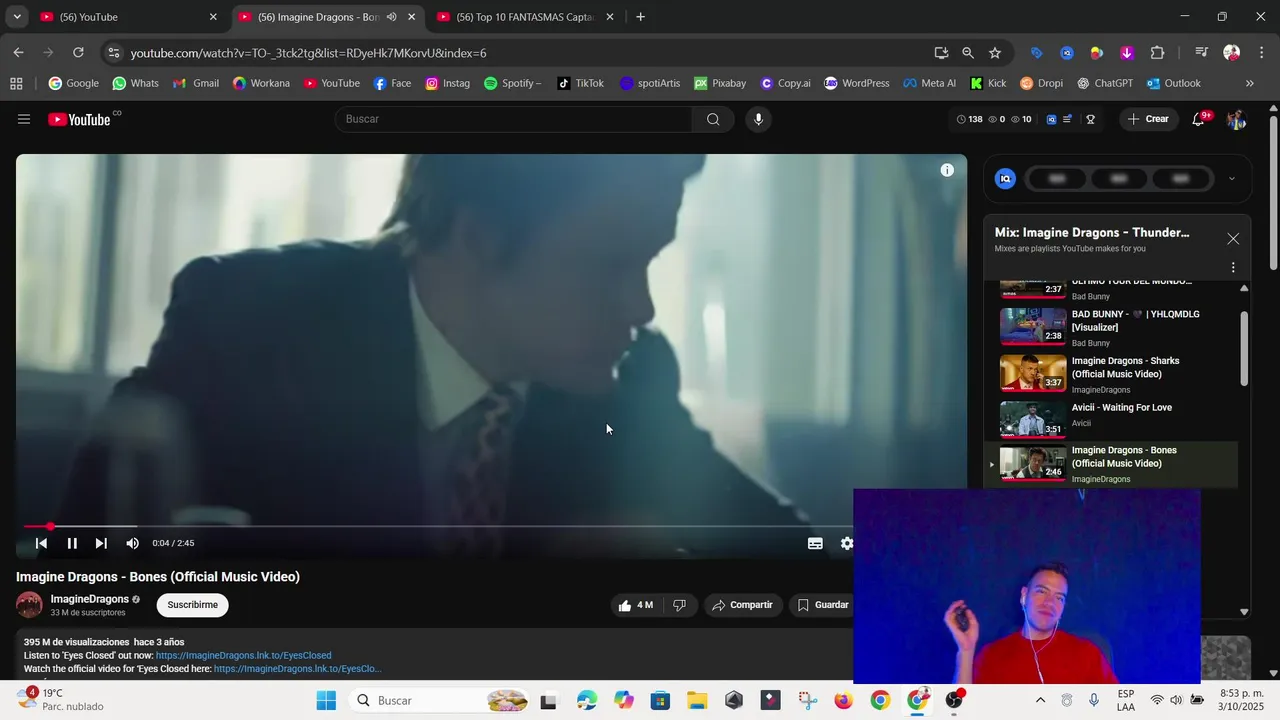Open a new browser tab

pos(641,17)
